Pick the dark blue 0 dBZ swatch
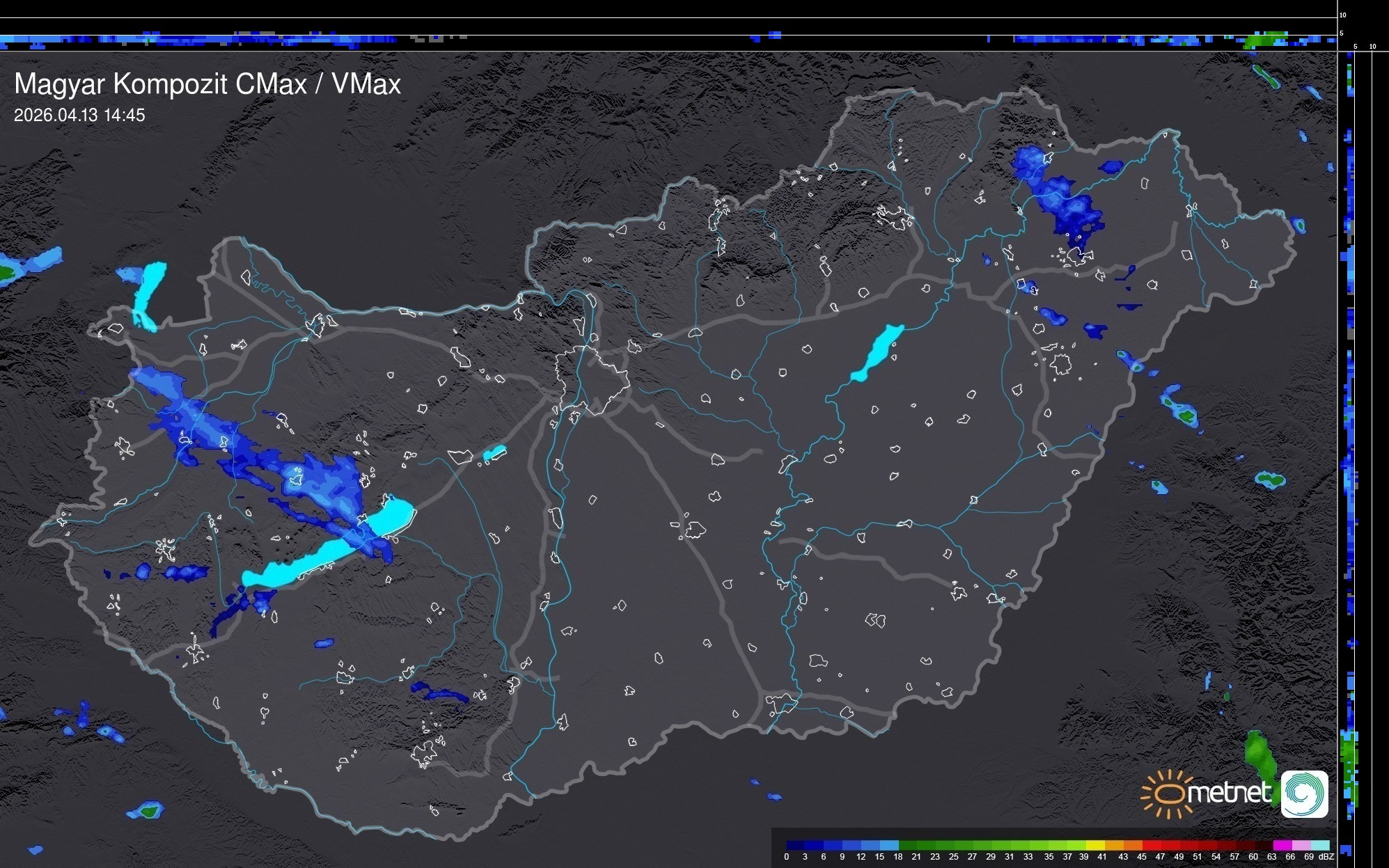Screen dimensions: 1389x868 coord(796,845)
